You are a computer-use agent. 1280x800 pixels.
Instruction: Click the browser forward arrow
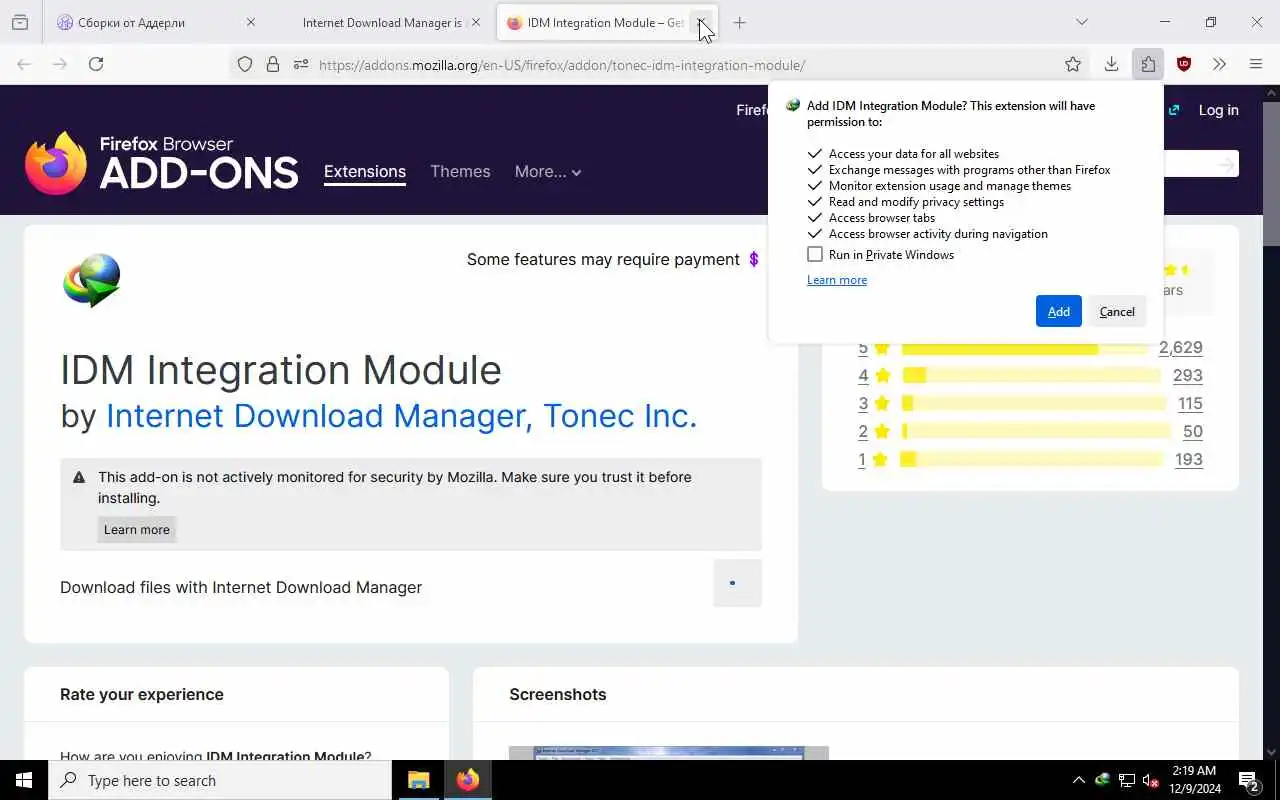pos(60,64)
